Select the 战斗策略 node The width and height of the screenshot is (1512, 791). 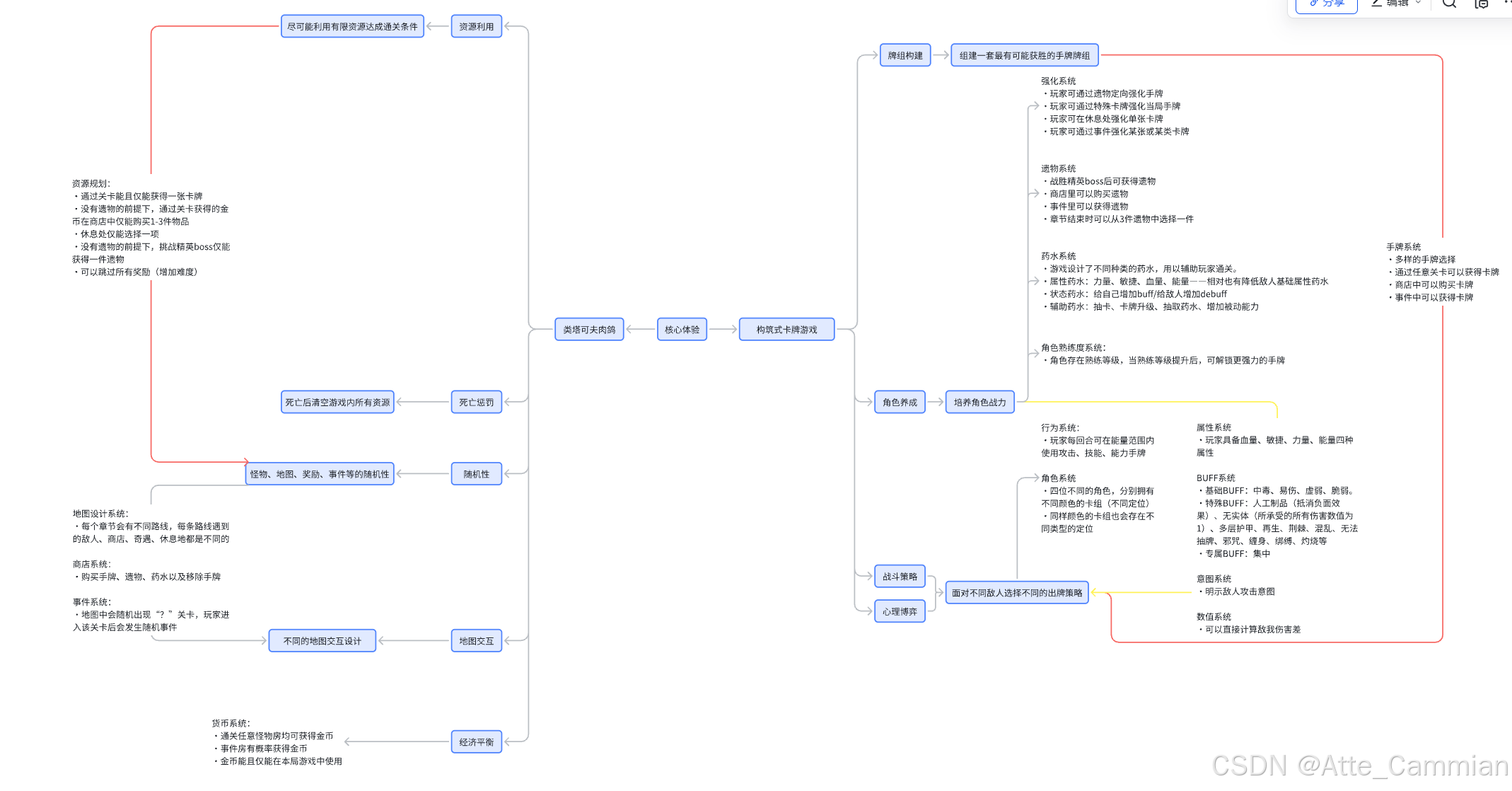pyautogui.click(x=900, y=577)
